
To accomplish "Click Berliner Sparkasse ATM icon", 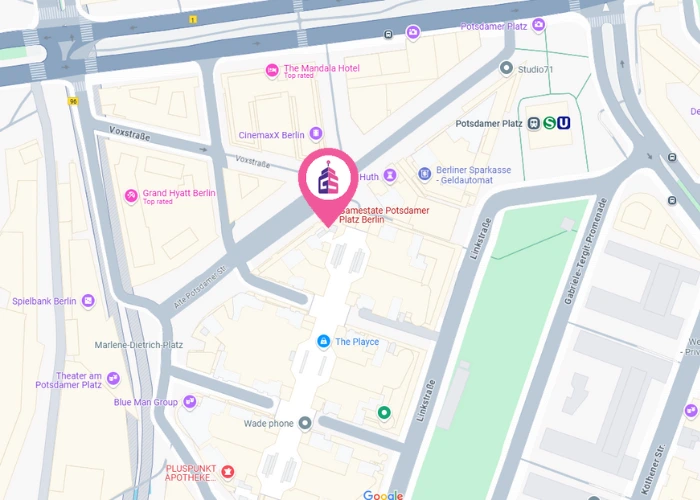I will pyautogui.click(x=424, y=174).
